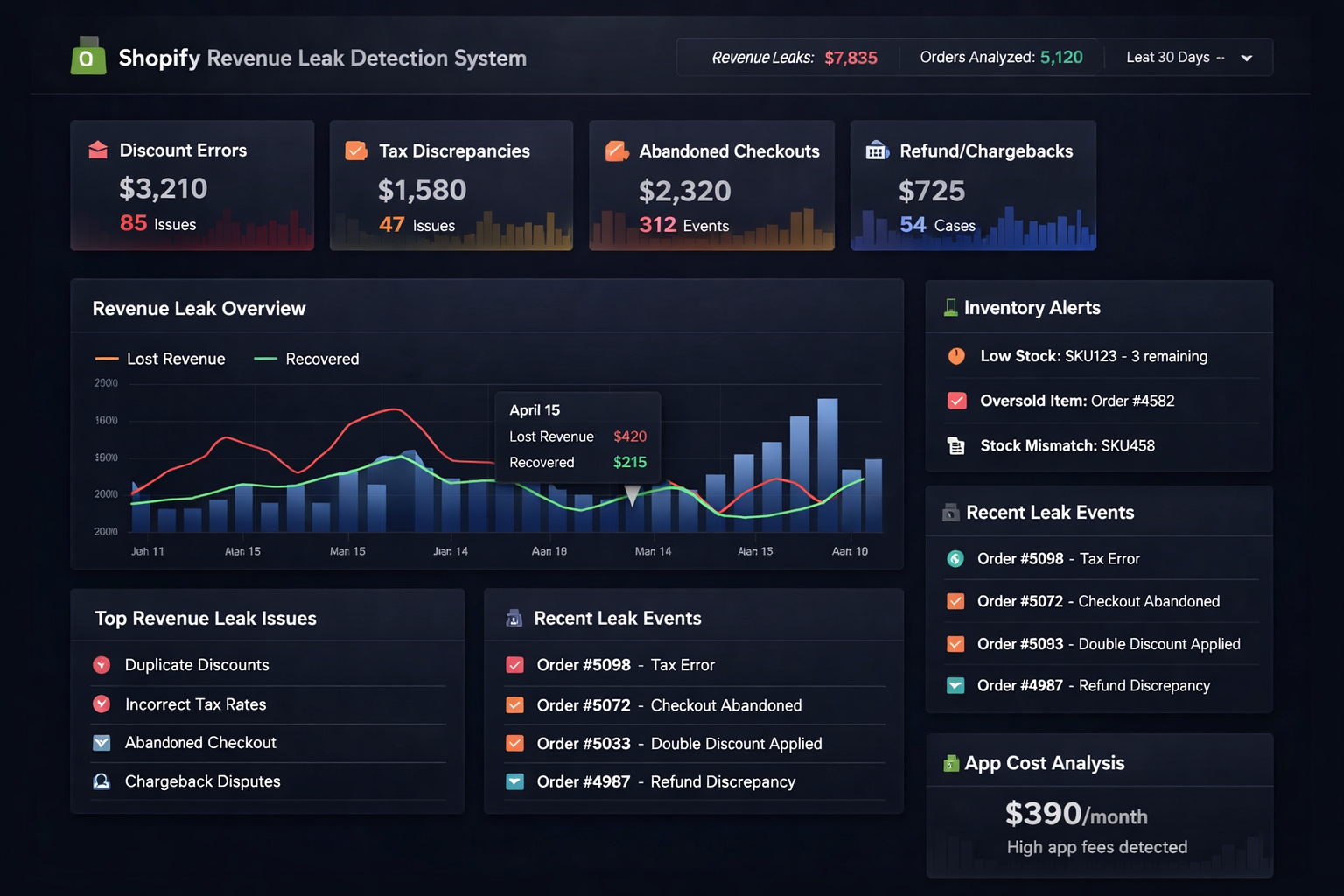The height and width of the screenshot is (896, 1344).
Task: Click the Tax Discrepancies checkmark icon
Action: (356, 150)
